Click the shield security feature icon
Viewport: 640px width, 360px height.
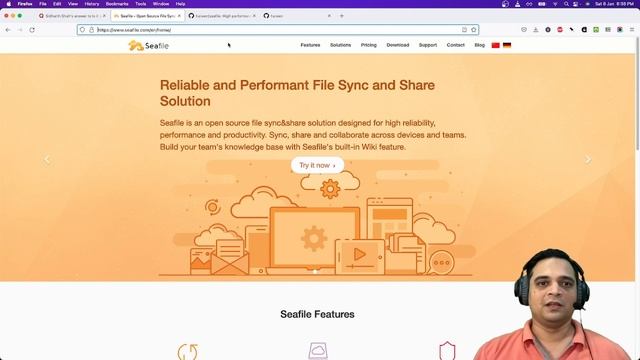click(447, 350)
